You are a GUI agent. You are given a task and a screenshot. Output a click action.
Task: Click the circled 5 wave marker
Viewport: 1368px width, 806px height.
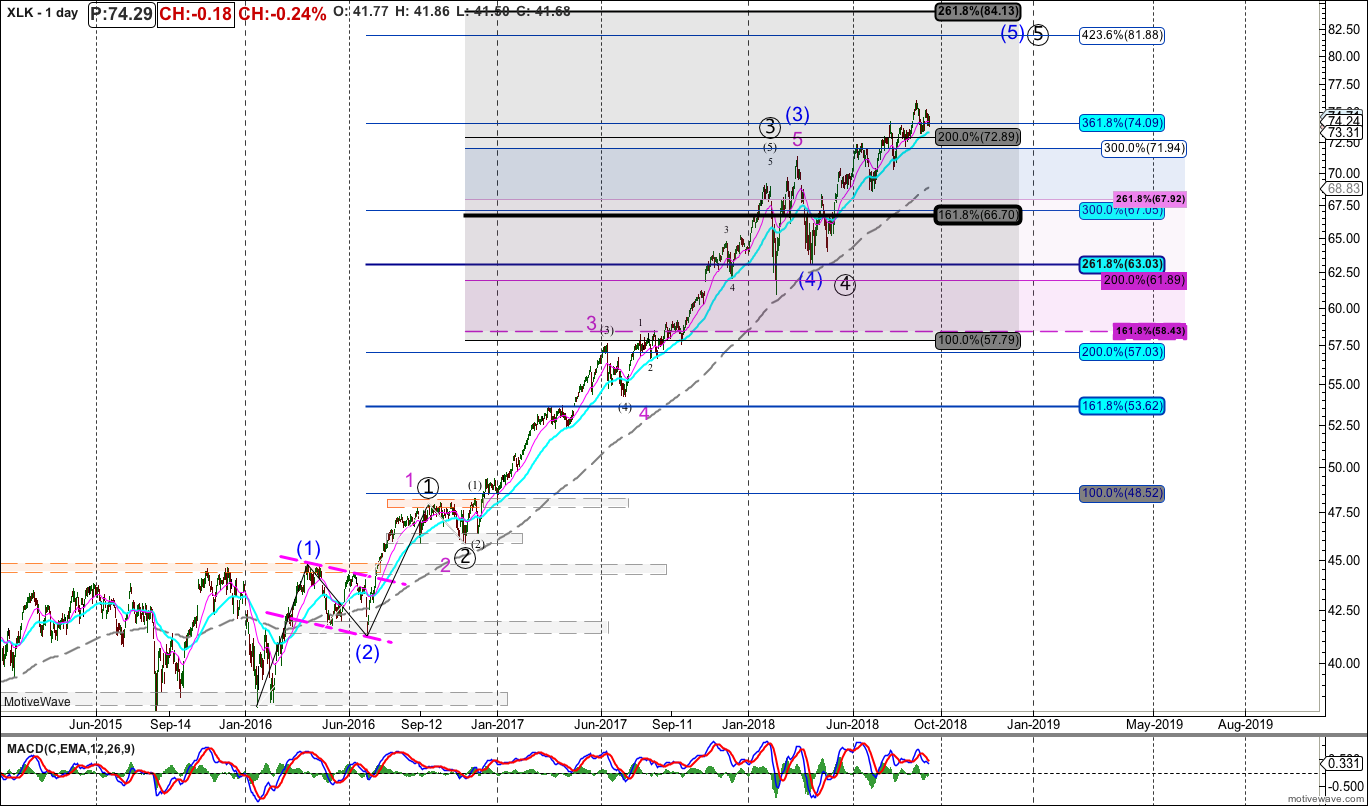click(1039, 35)
